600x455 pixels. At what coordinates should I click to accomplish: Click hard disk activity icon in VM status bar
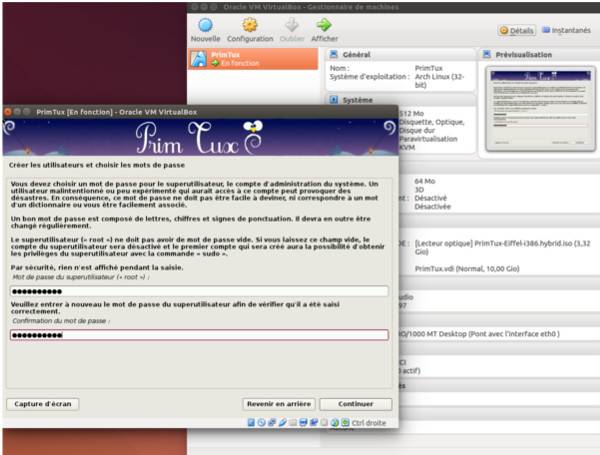point(251,422)
